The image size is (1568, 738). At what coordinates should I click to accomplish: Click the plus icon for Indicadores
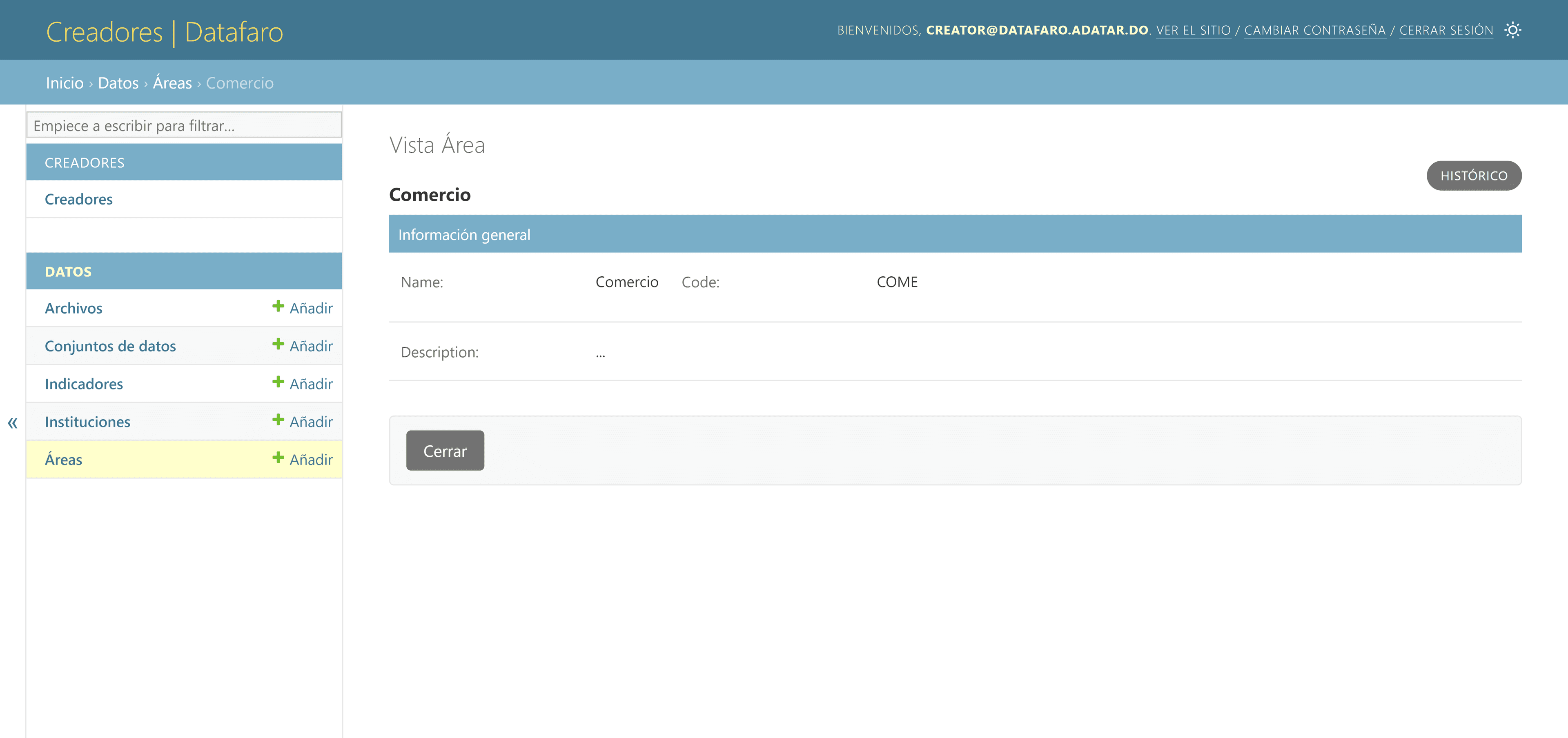[278, 382]
